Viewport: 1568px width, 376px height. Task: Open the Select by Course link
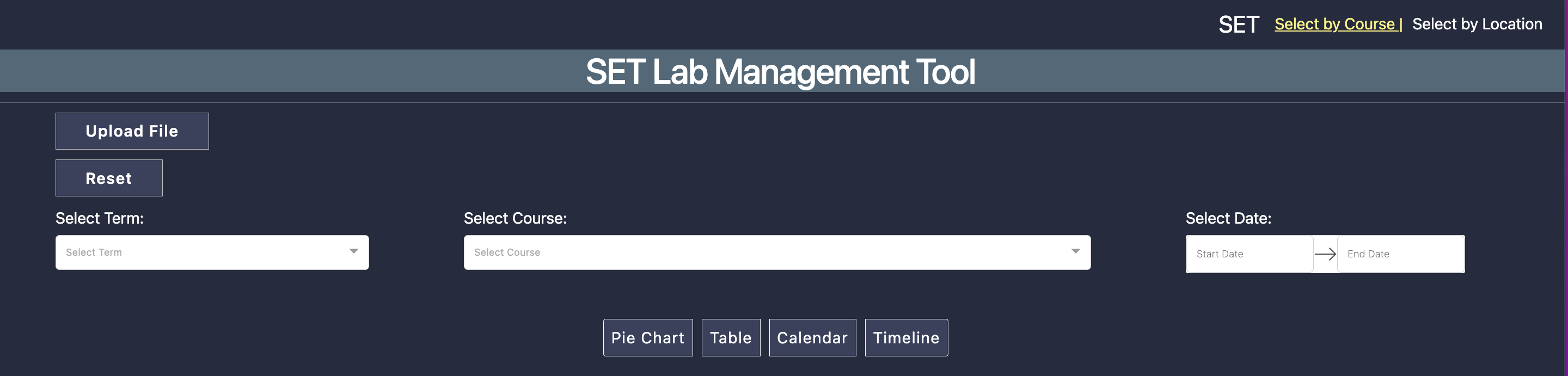click(1334, 24)
